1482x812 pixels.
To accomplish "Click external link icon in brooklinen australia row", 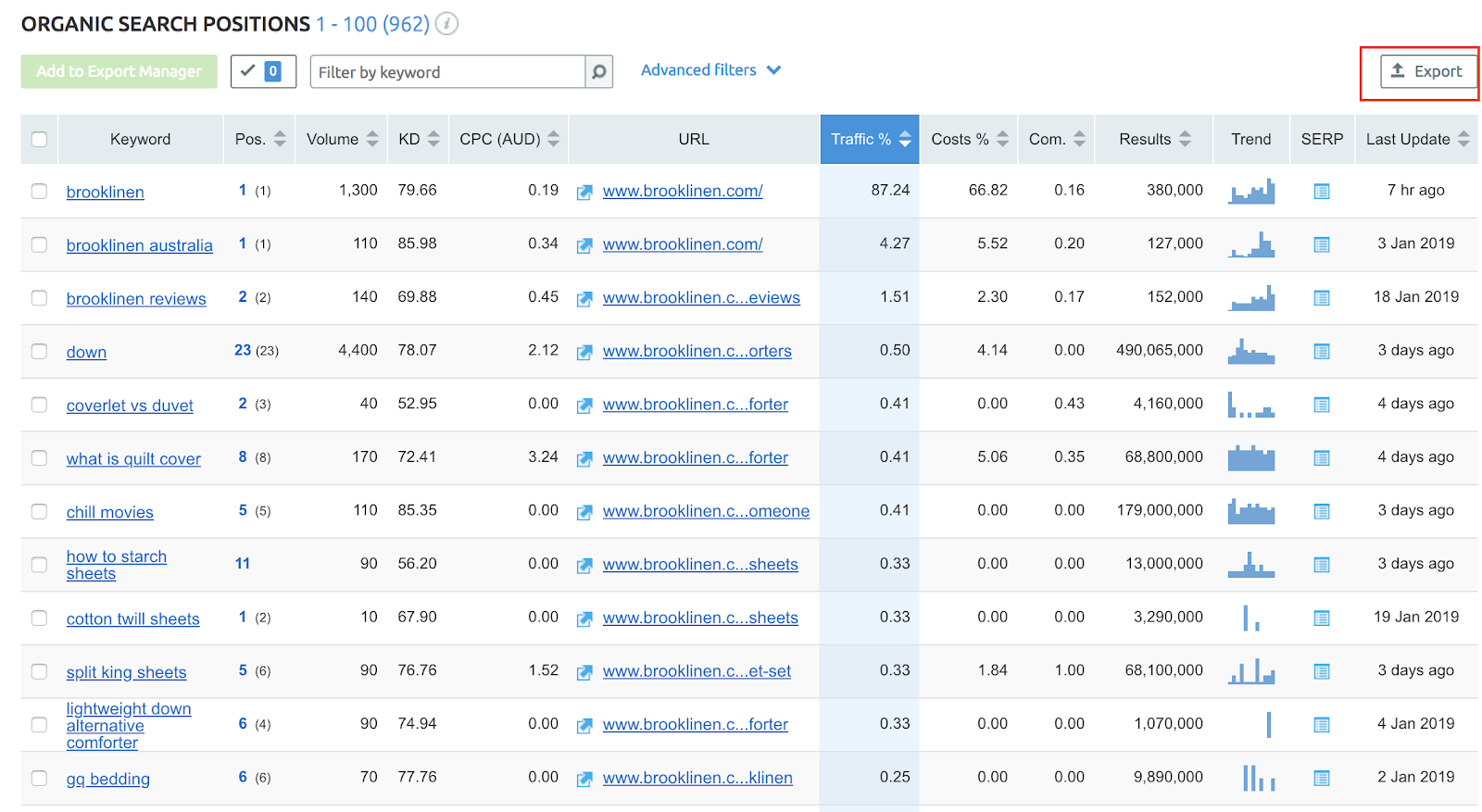I will (x=584, y=245).
